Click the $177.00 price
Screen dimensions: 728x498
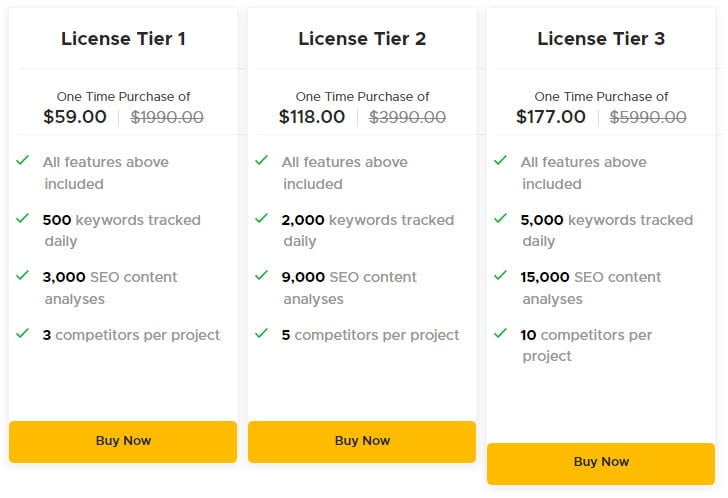551,117
